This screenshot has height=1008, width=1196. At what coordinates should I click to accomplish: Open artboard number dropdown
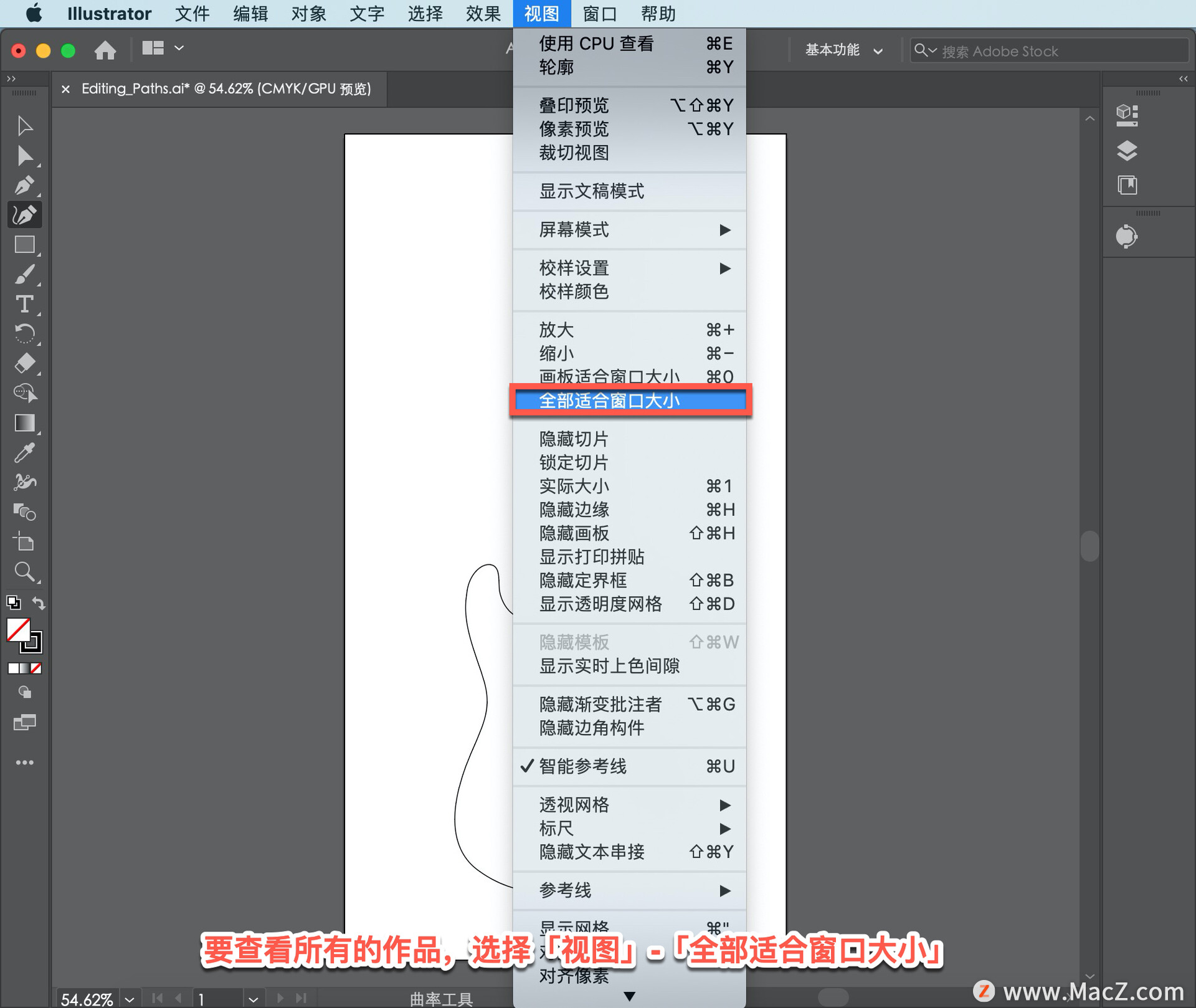click(x=253, y=999)
